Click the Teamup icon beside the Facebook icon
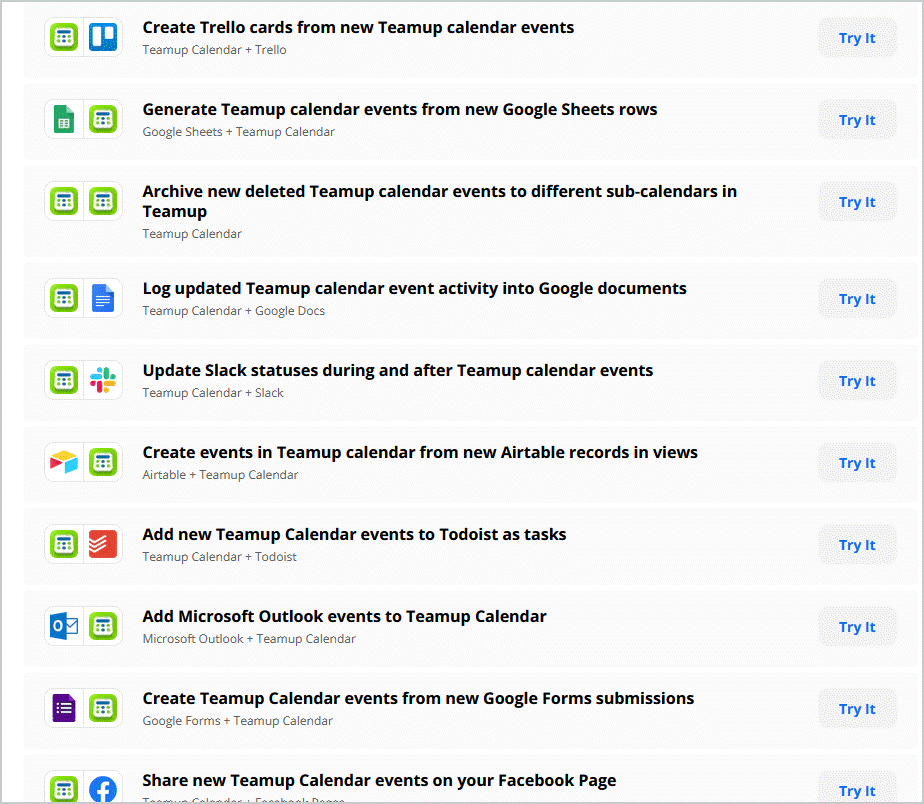The width and height of the screenshot is (924, 804). click(x=64, y=789)
